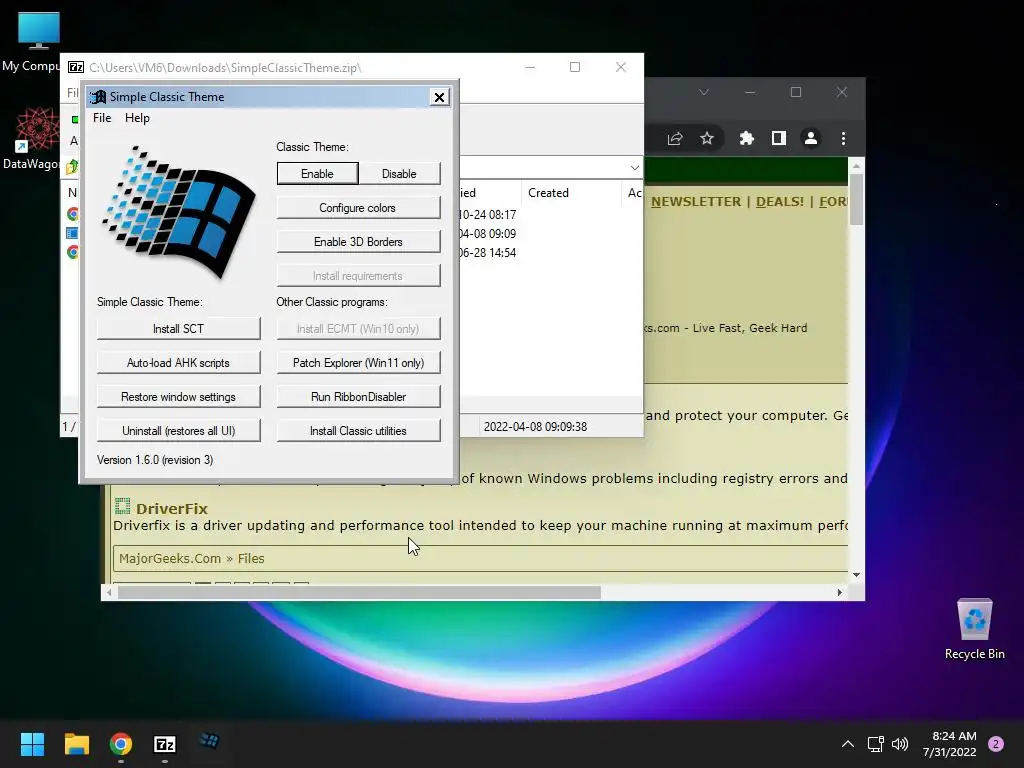Click Run RibbonDisabler button
Image resolution: width=1024 pixels, height=768 pixels.
pos(358,396)
